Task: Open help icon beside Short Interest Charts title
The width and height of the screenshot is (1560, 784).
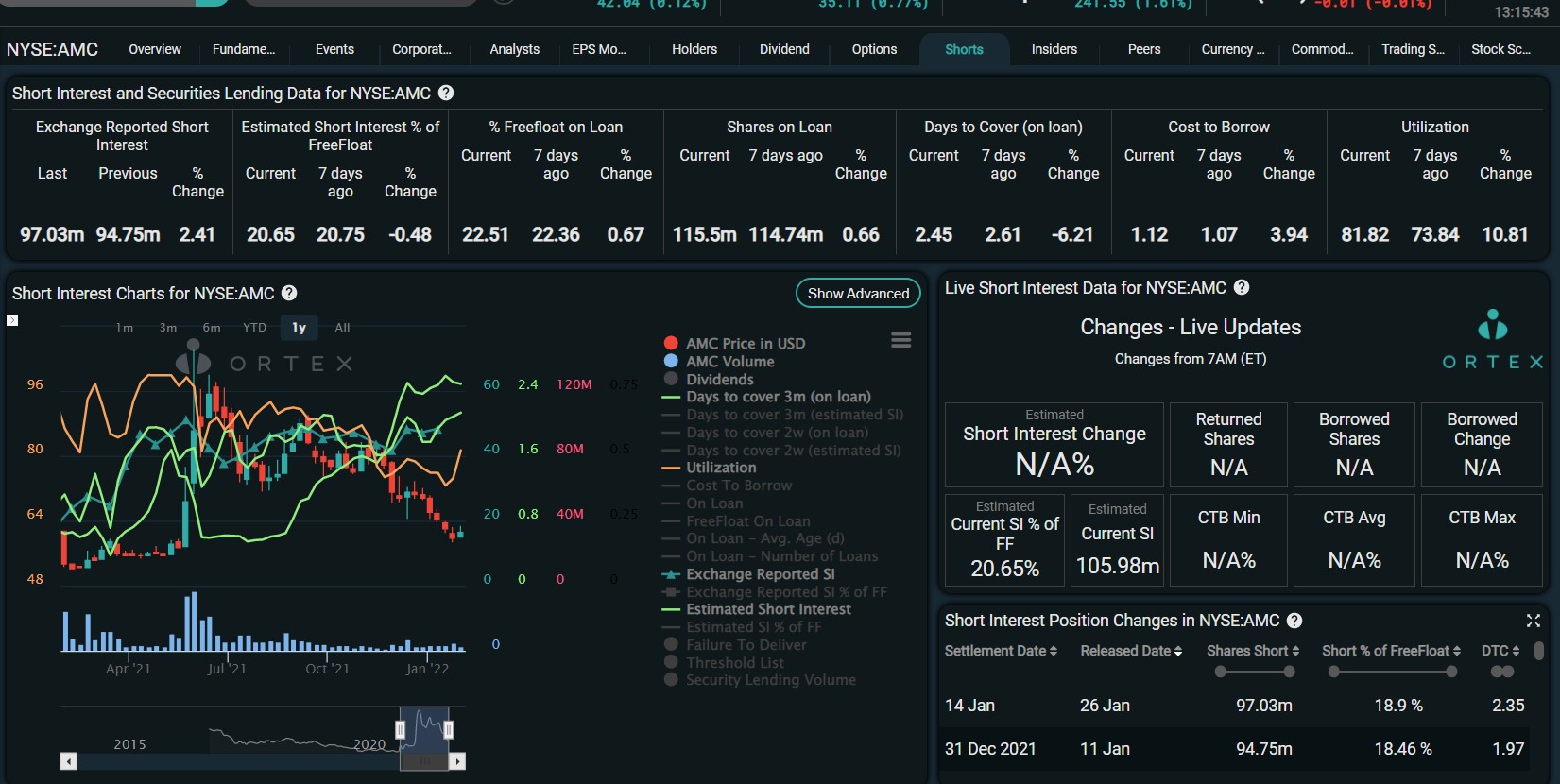Action: tap(289, 293)
